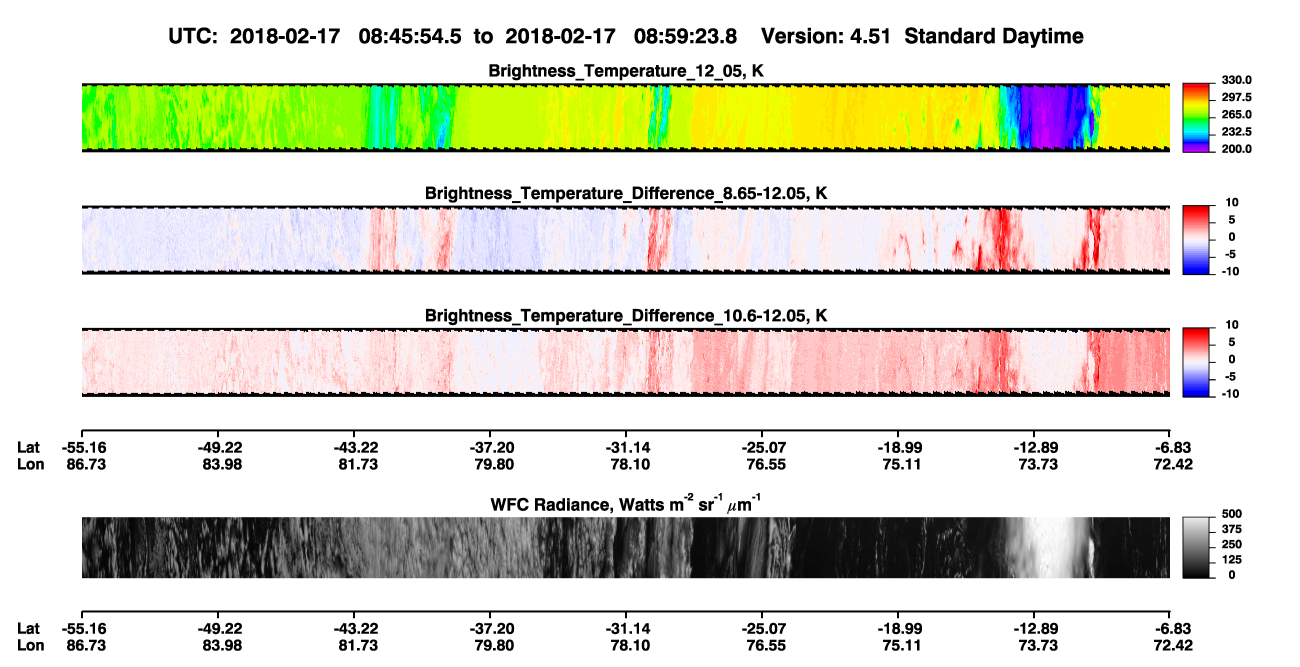1300x667 pixels.
Task: Click the 'Lon' axis label above the WFC Radiance title
Action: coord(29,464)
